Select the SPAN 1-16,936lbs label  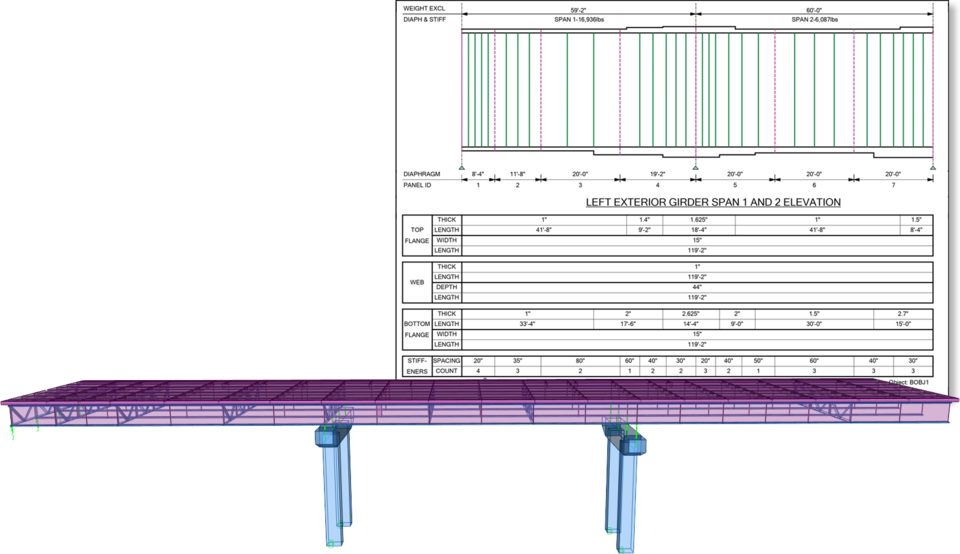click(579, 19)
